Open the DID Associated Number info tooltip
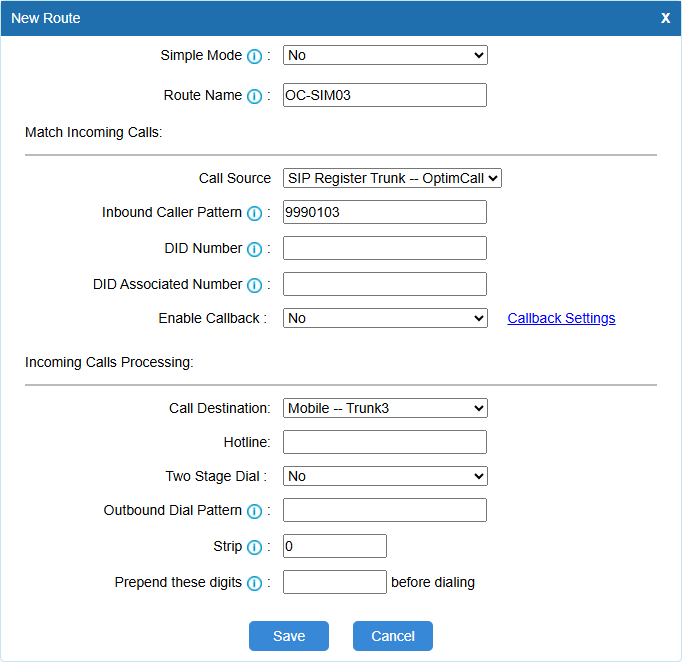 coord(254,285)
